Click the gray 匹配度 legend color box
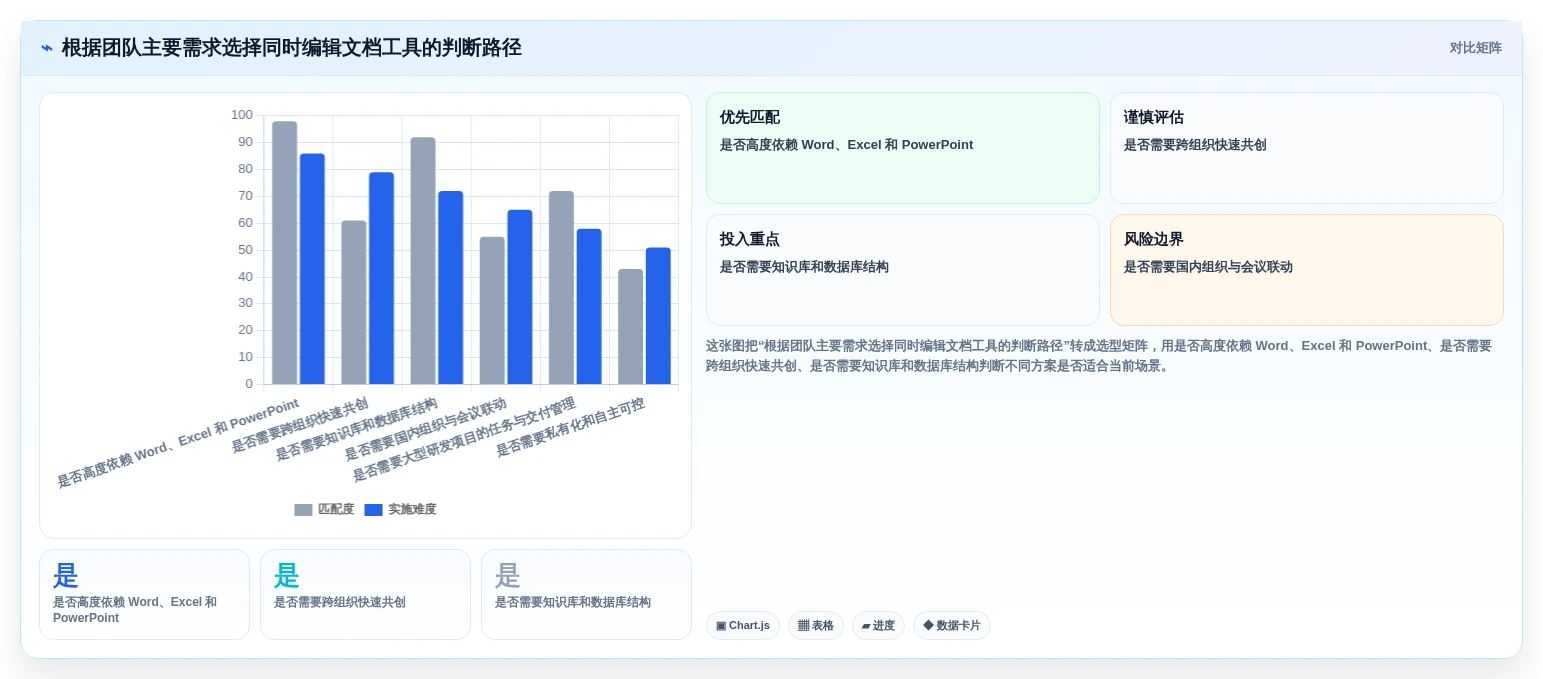The image size is (1543, 679). point(303,510)
